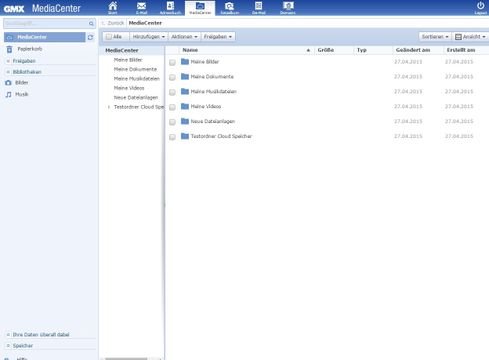Screen dimensions: 489x360
Task: Select the MediaCenter tab in top bar
Action: (200, 8)
